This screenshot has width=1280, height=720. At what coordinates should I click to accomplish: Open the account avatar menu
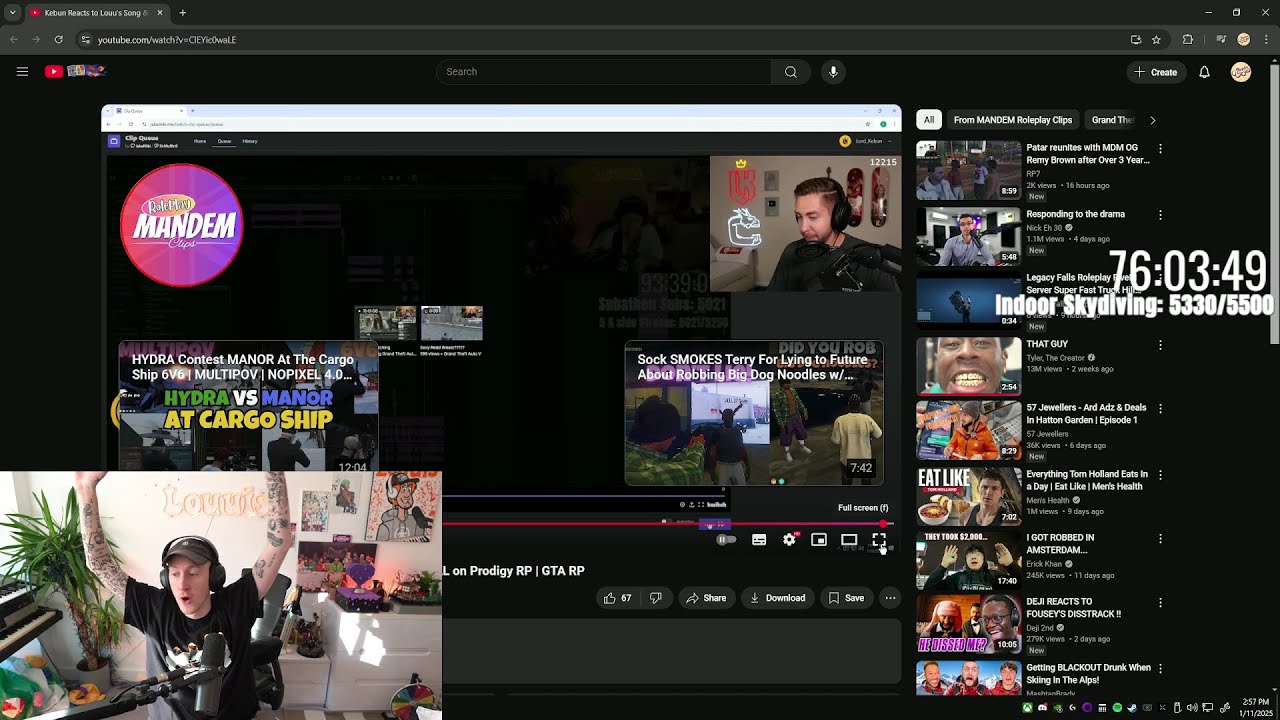[1241, 72]
